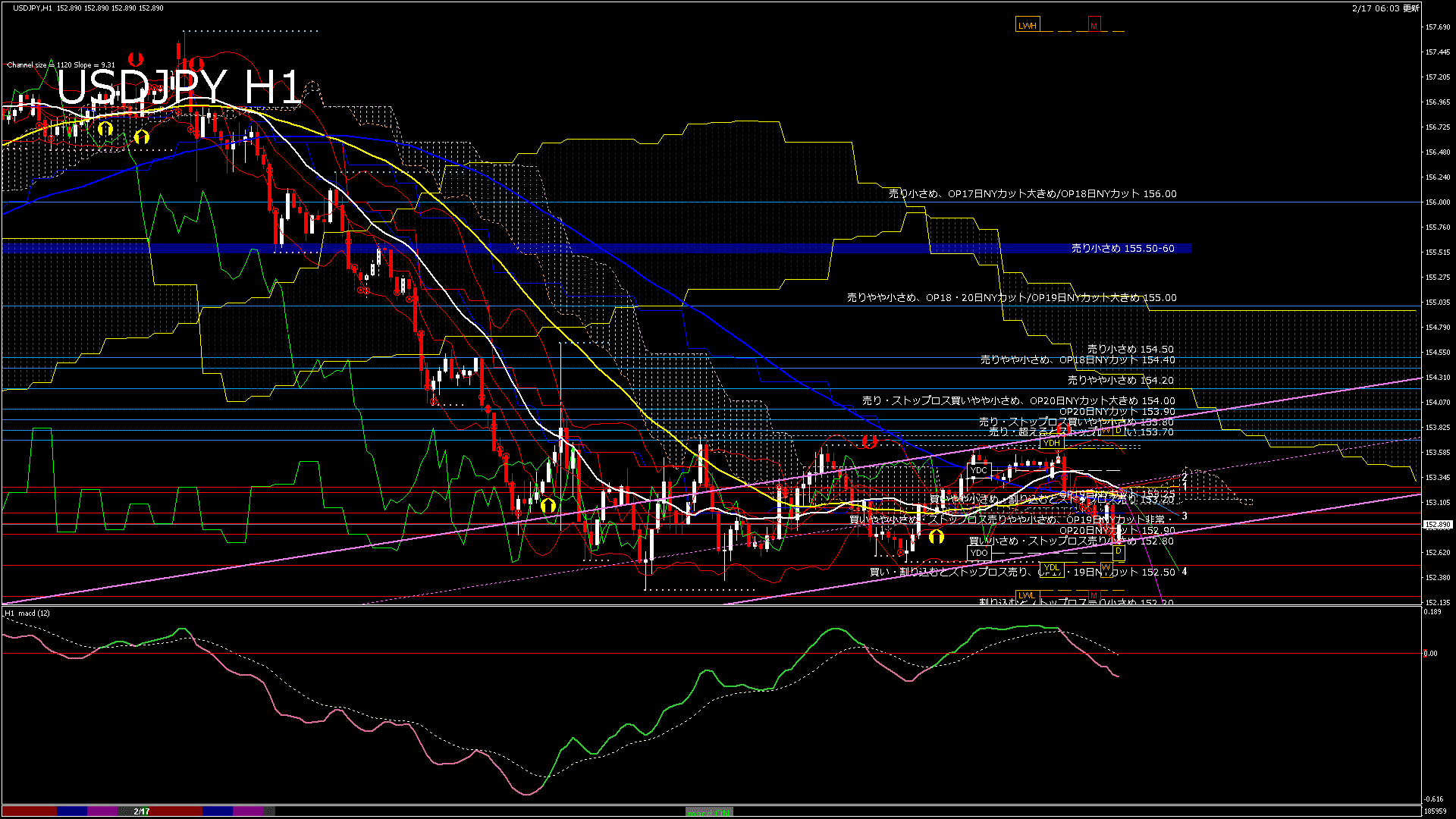Click the LWH last-week-high label box
The width and height of the screenshot is (1456, 819).
click(1027, 25)
